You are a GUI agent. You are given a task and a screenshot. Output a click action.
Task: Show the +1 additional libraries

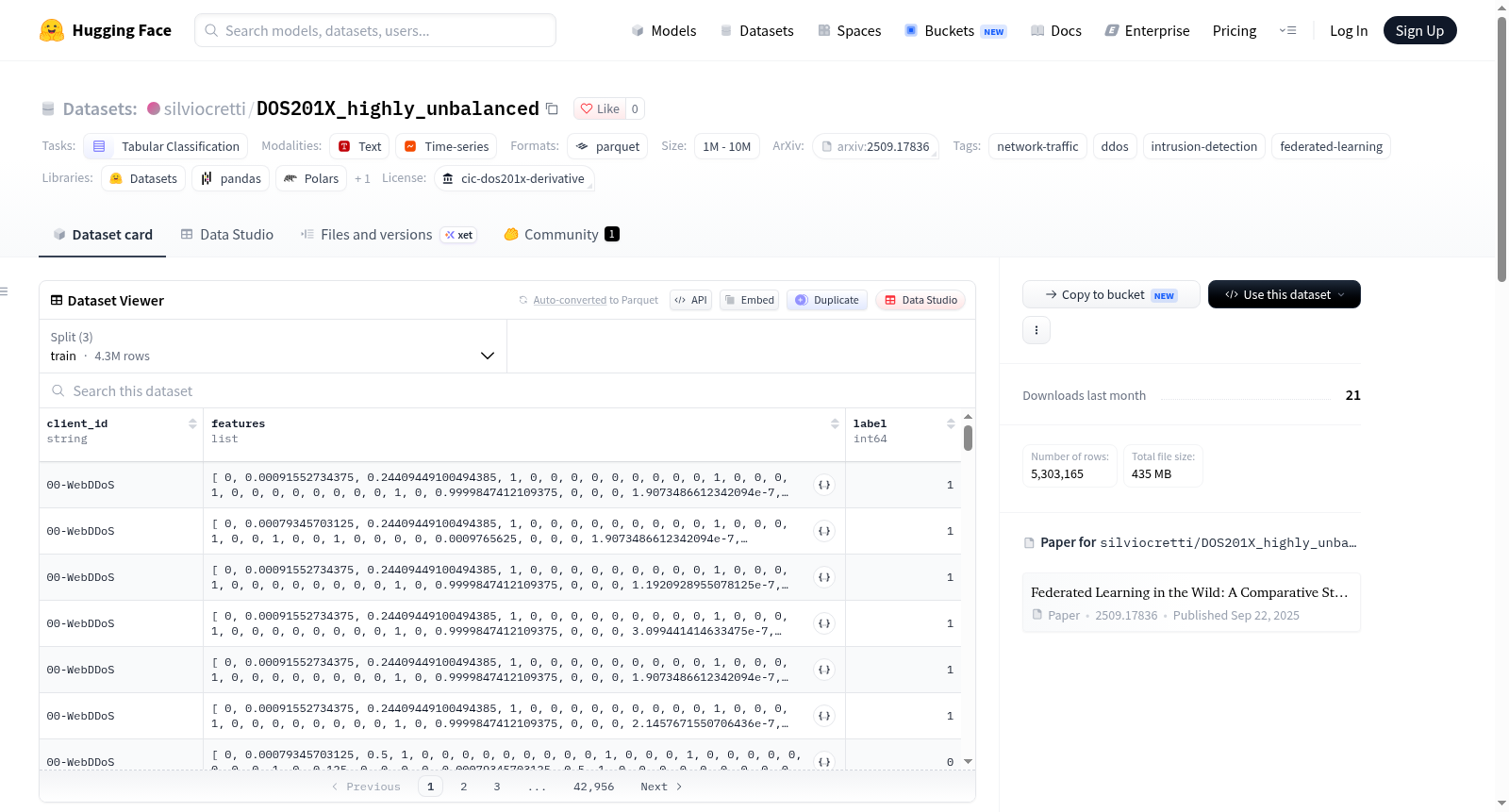(362, 178)
